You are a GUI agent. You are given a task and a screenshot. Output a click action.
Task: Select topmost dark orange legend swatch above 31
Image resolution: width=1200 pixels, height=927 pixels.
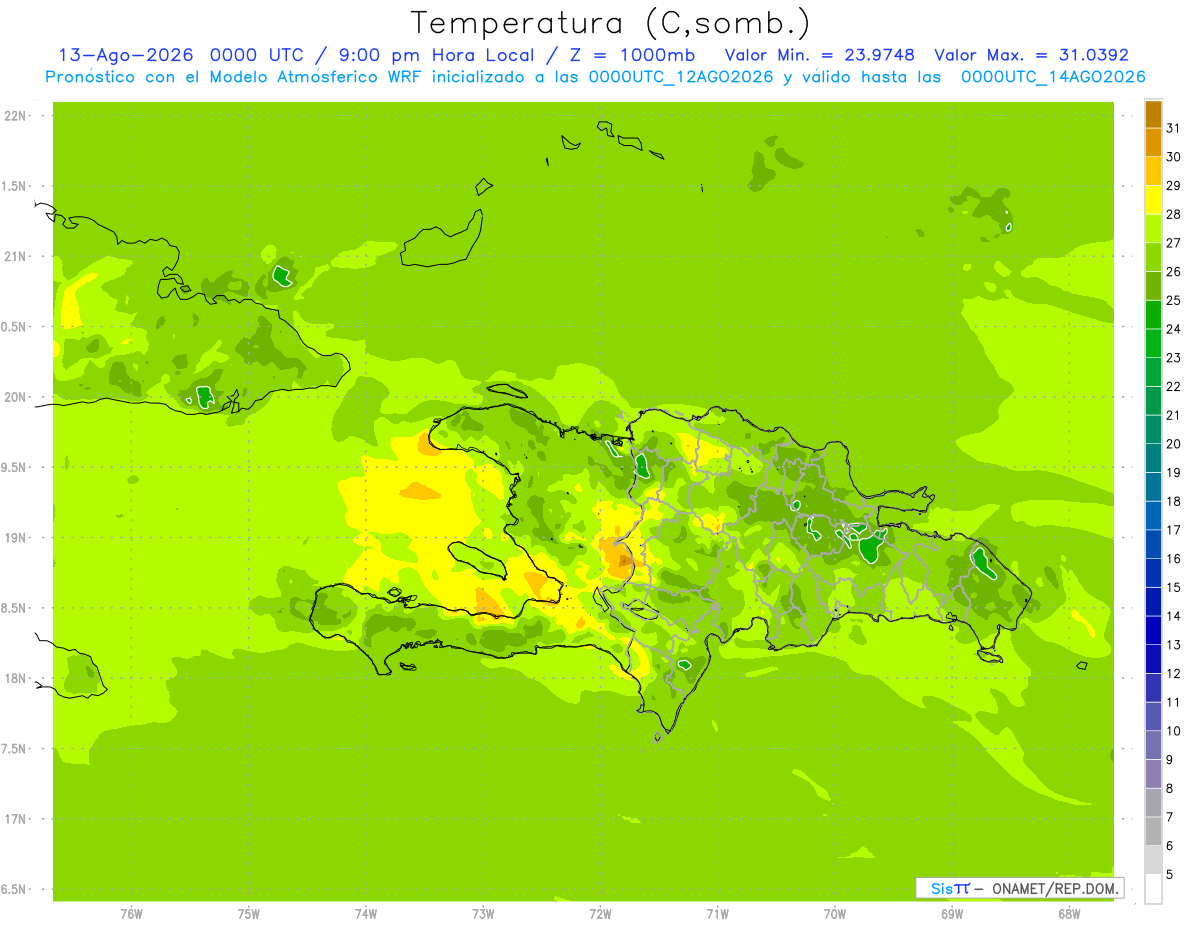1153,114
